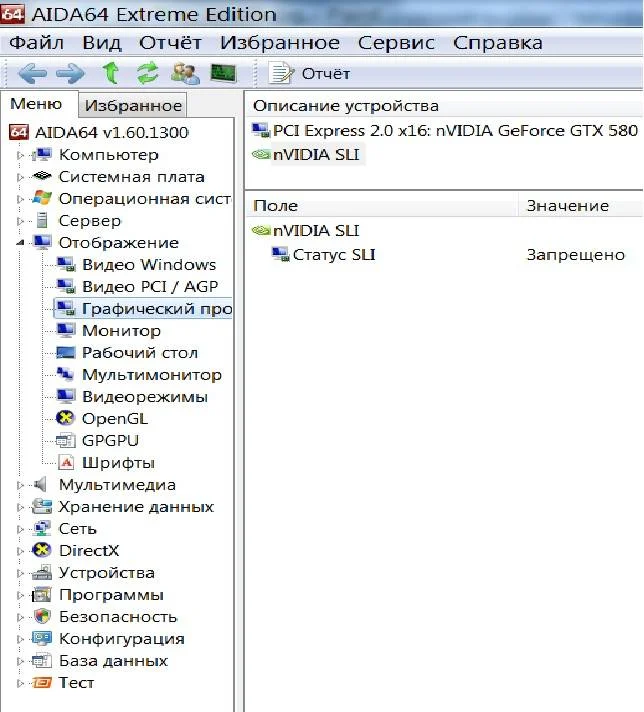Open the Избранное menu in menu bar
The width and height of the screenshot is (644, 712).
[280, 43]
